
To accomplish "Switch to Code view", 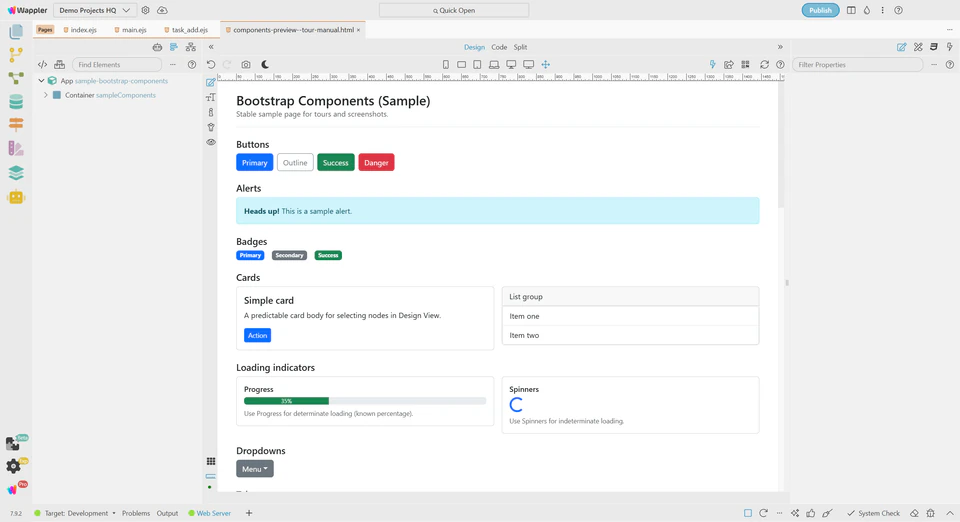I will pyautogui.click(x=499, y=47).
